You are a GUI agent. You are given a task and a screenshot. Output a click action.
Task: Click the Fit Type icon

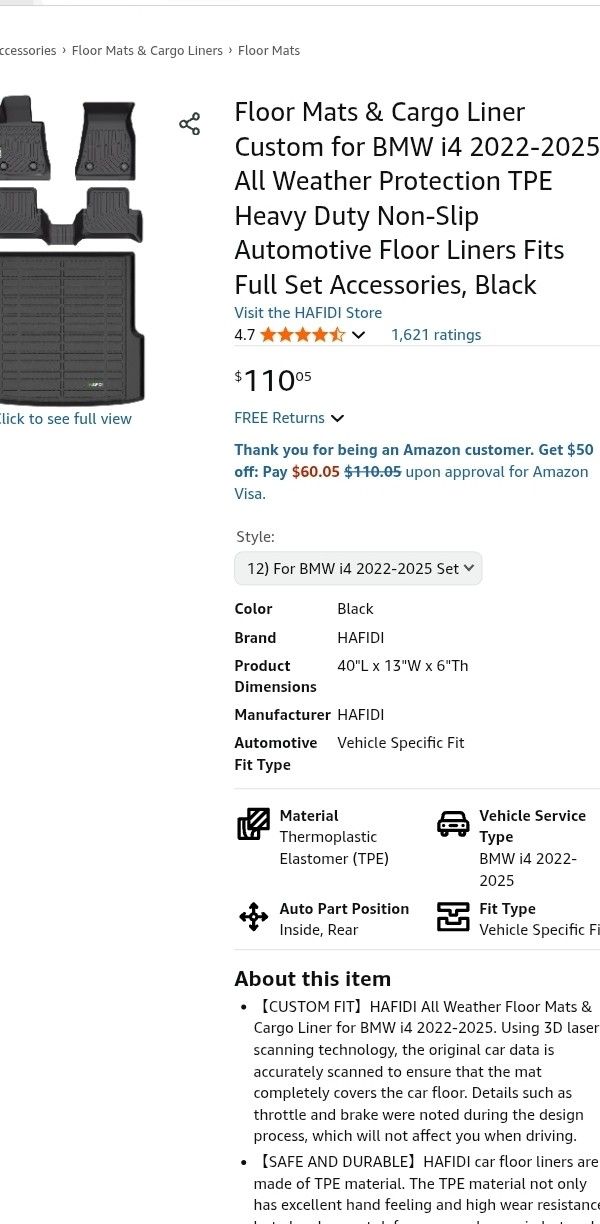(453, 917)
